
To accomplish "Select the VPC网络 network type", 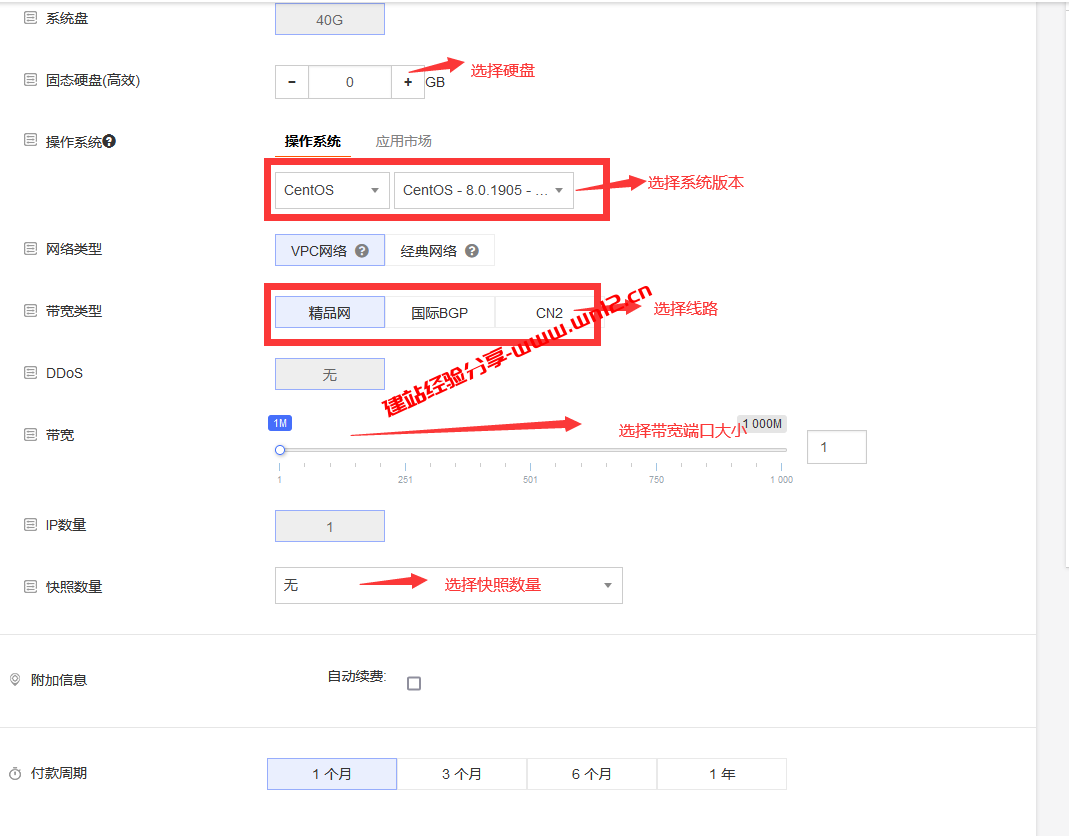I will tap(325, 249).
